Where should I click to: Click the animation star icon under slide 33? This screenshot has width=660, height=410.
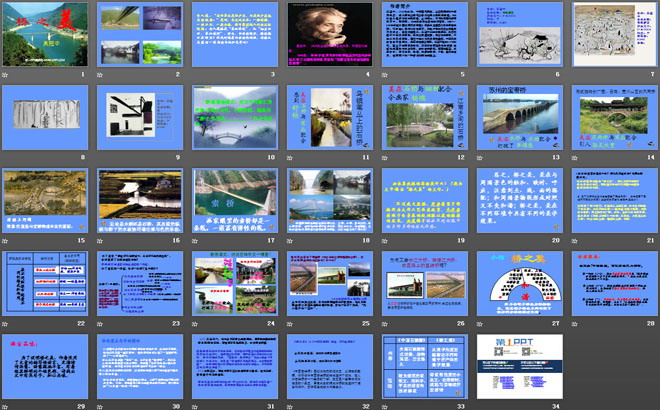(x=385, y=407)
